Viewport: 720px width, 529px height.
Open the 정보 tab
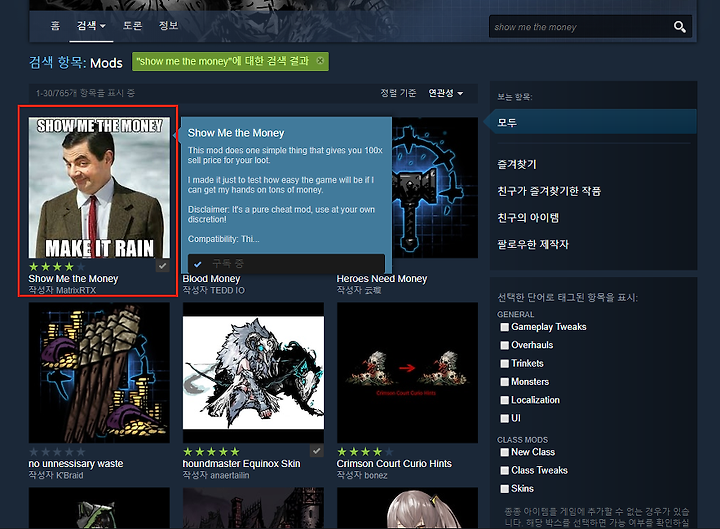pos(168,26)
